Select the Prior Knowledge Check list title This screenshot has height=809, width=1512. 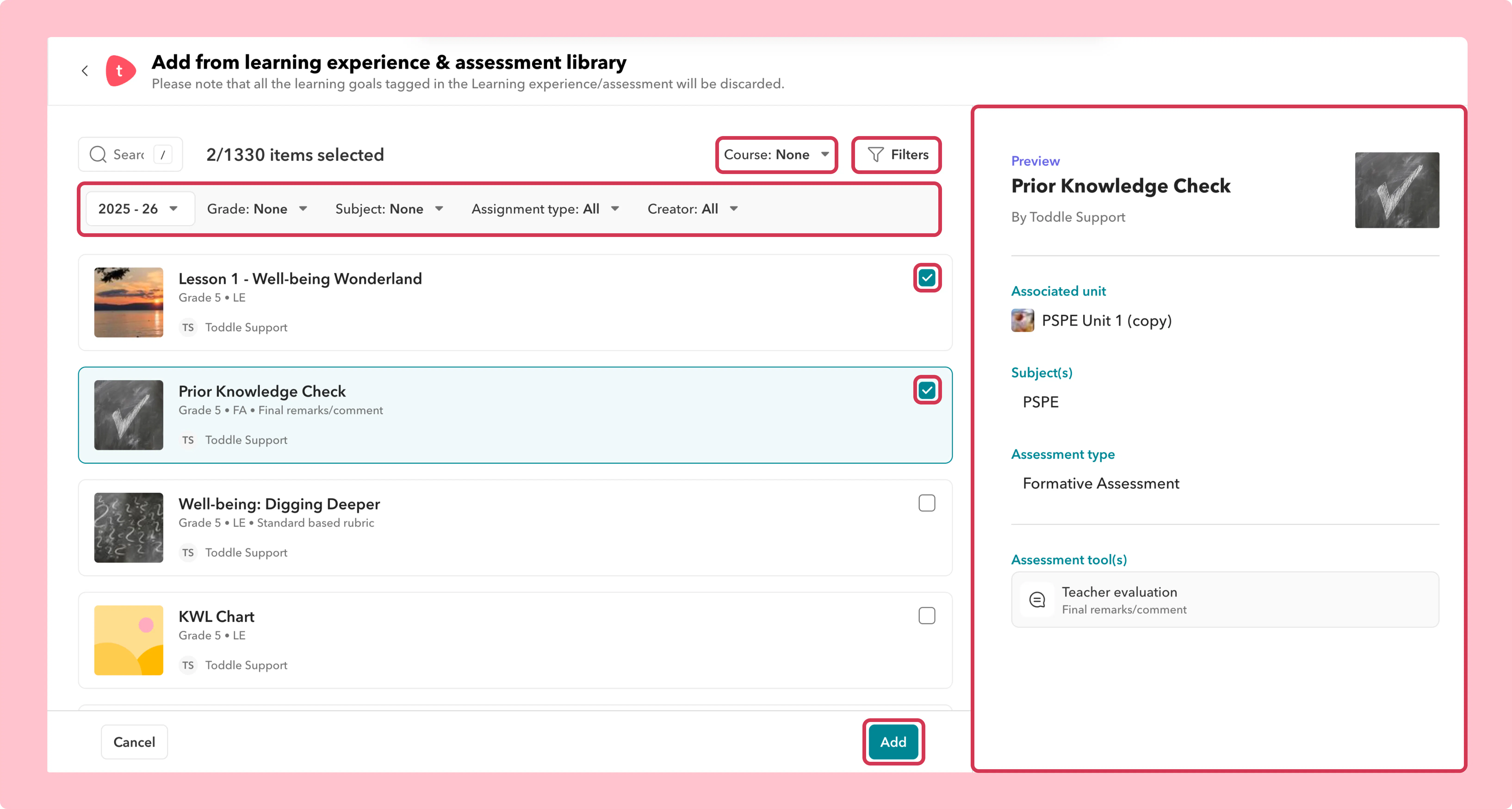pos(262,392)
